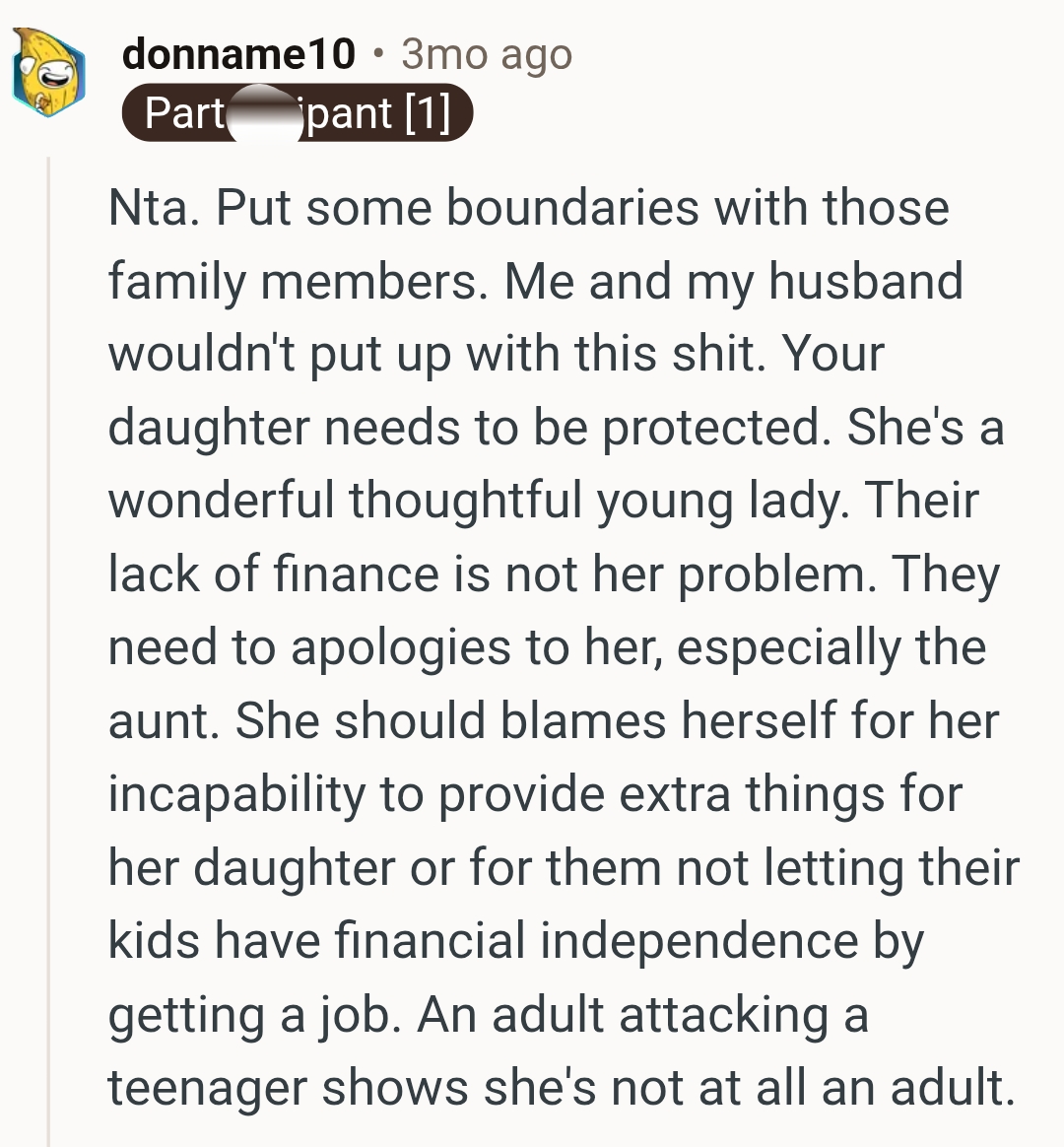Click the word 'boundaries' in the comment
This screenshot has width=1064, height=1147.
tap(572, 208)
